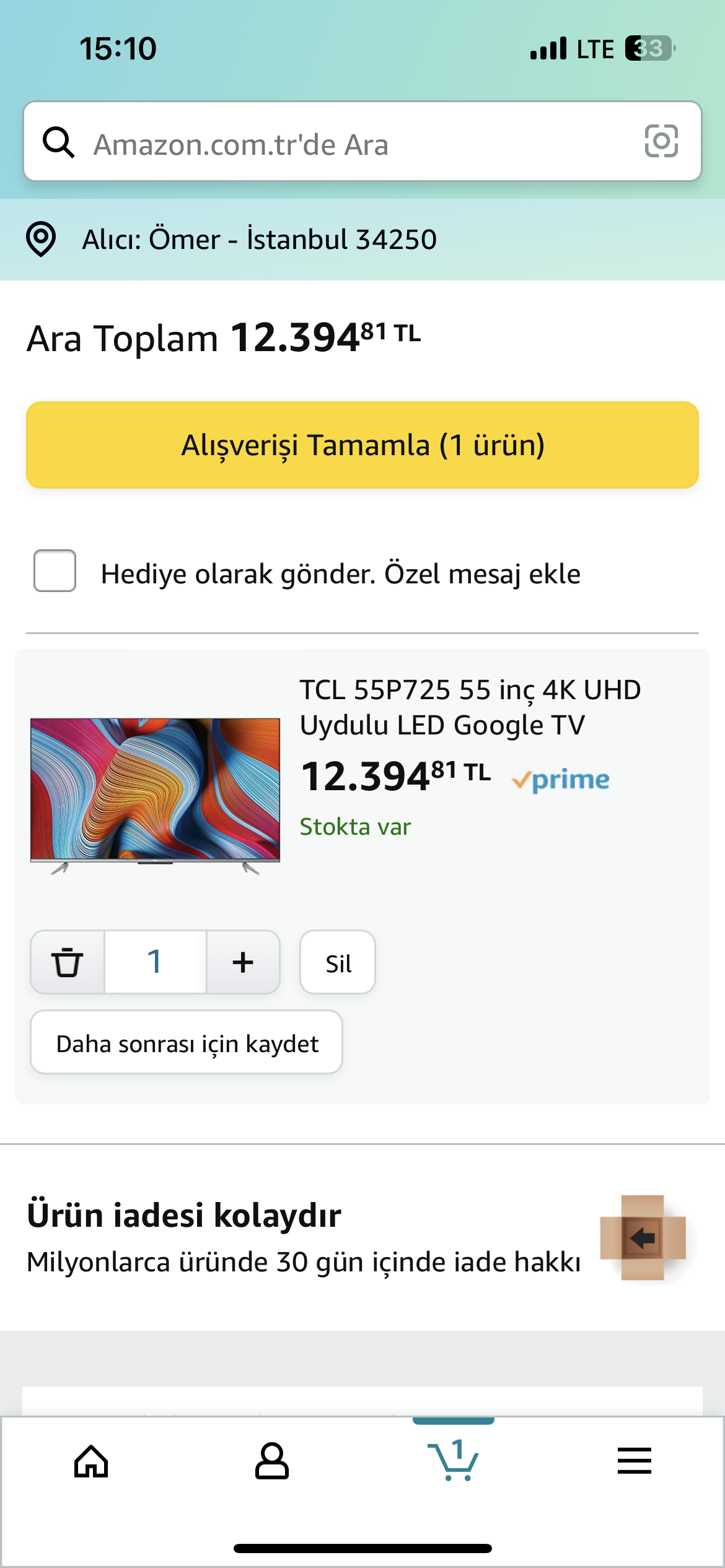
Task: Open the cart tab icon
Action: click(x=454, y=1460)
